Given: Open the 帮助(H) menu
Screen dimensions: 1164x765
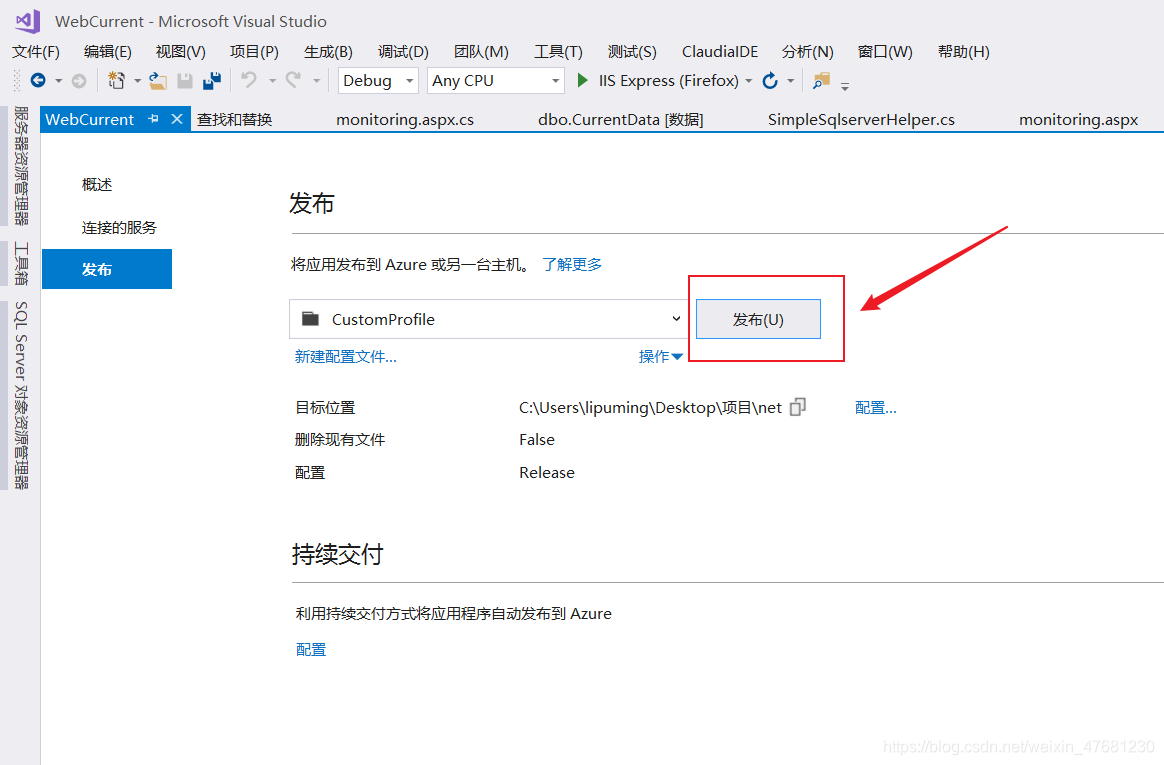Looking at the screenshot, I should point(964,52).
